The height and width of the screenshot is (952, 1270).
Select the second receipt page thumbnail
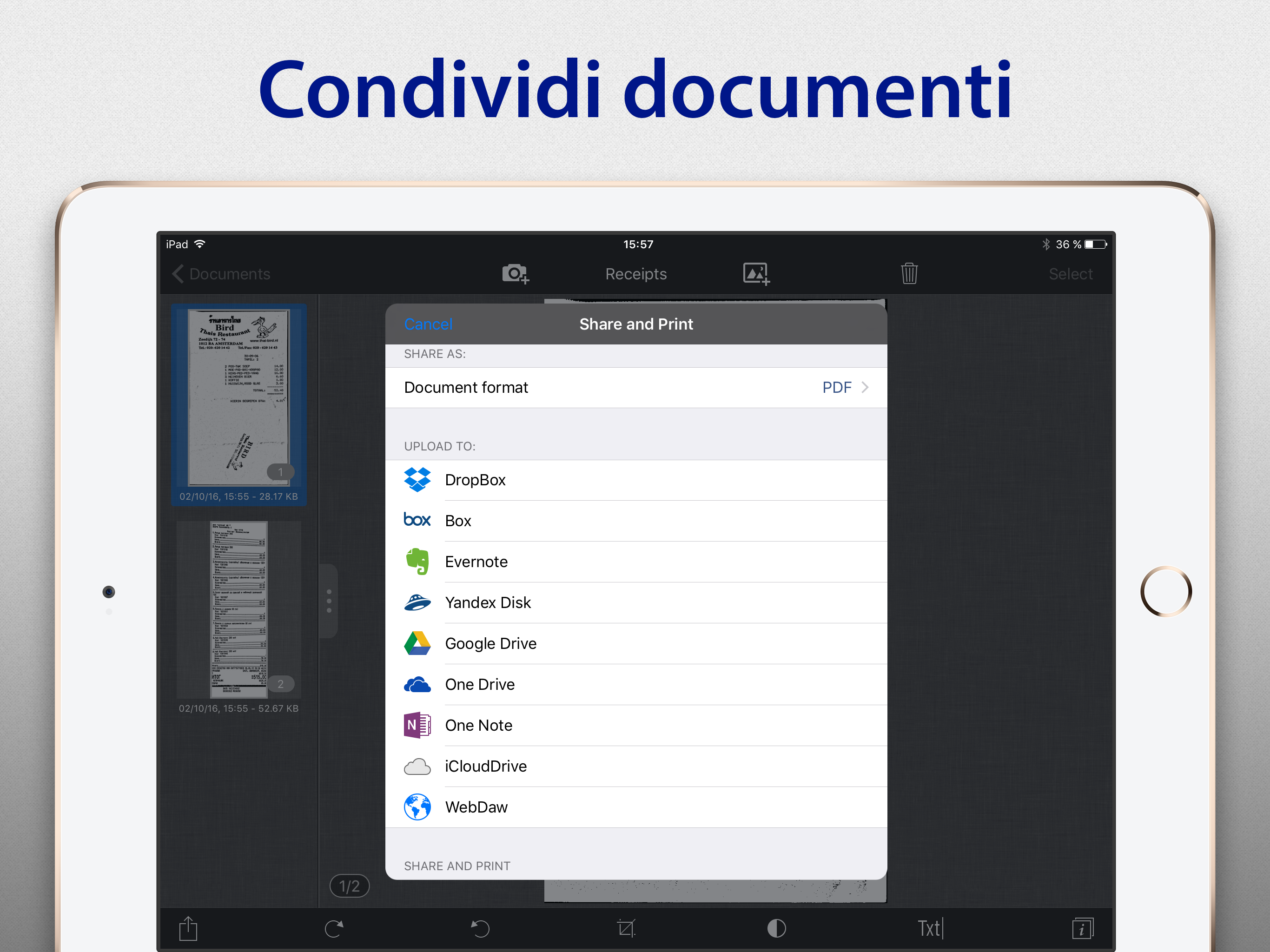point(238,609)
